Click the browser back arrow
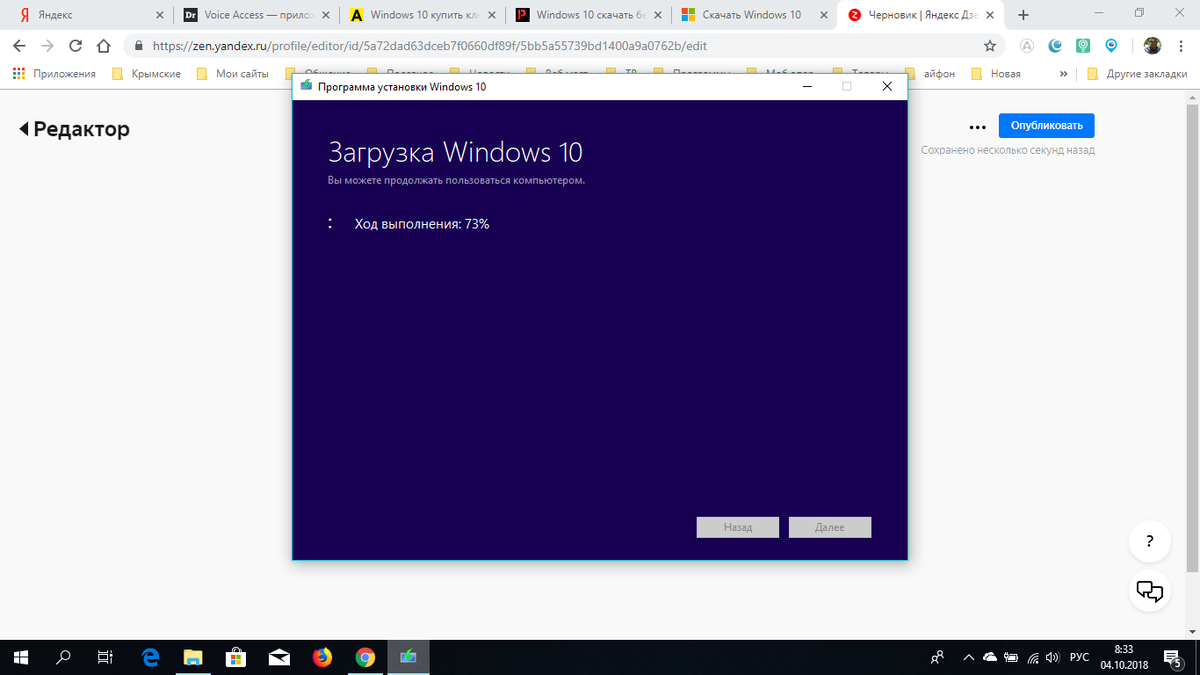Viewport: 1200px width, 675px height. coord(19,46)
